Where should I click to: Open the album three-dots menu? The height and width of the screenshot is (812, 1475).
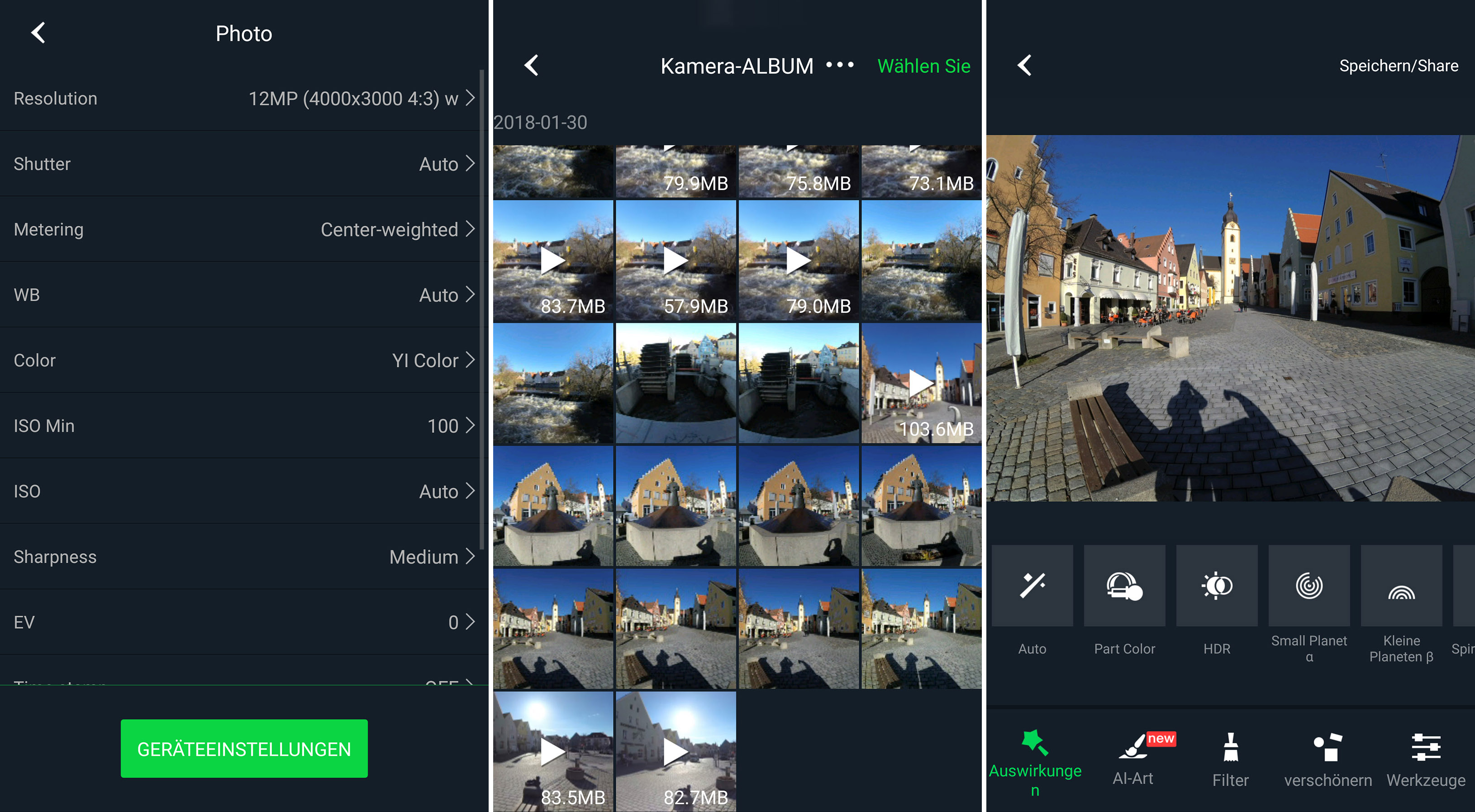tap(839, 65)
